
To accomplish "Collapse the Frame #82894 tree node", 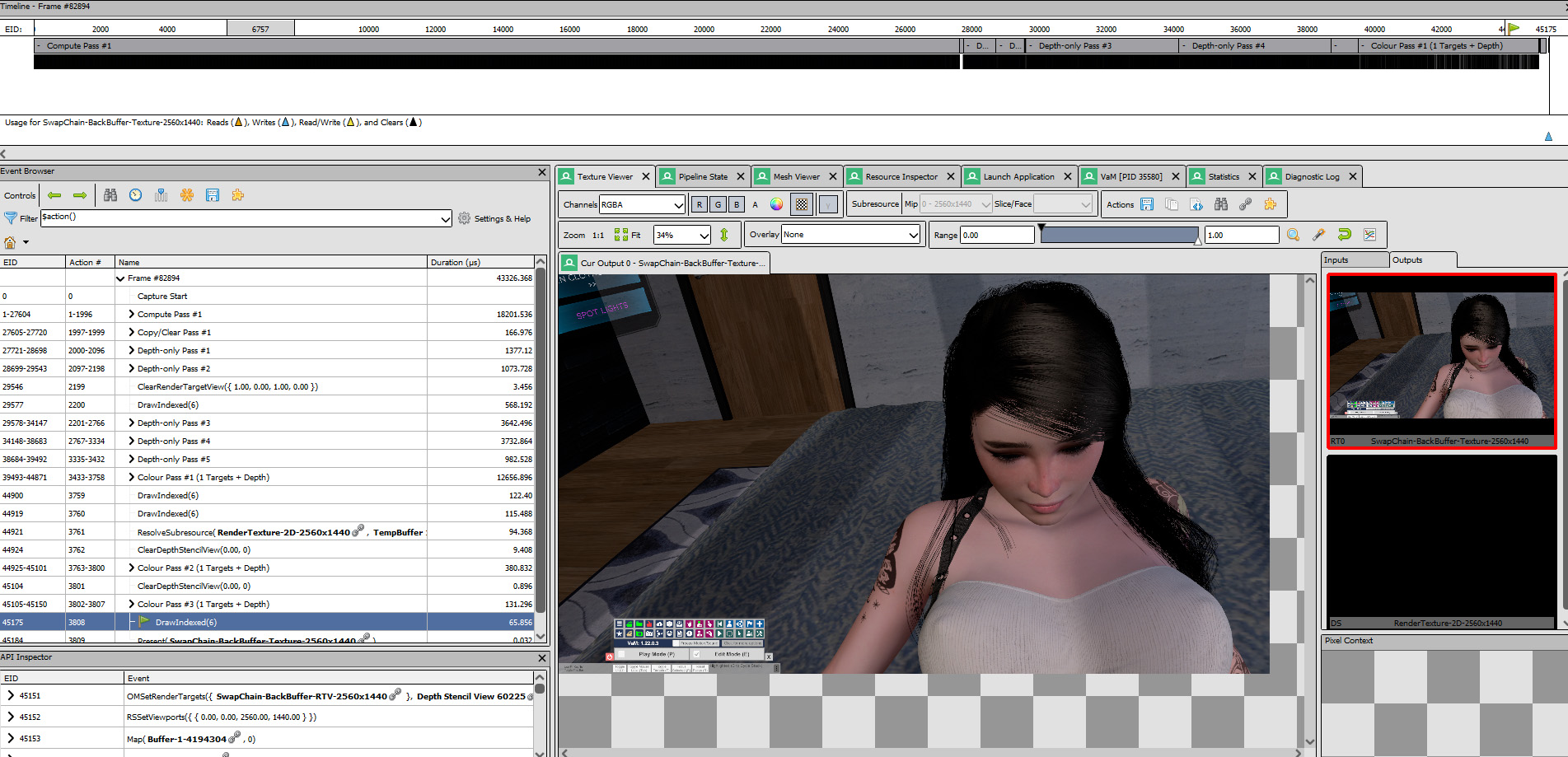I will click(x=120, y=278).
